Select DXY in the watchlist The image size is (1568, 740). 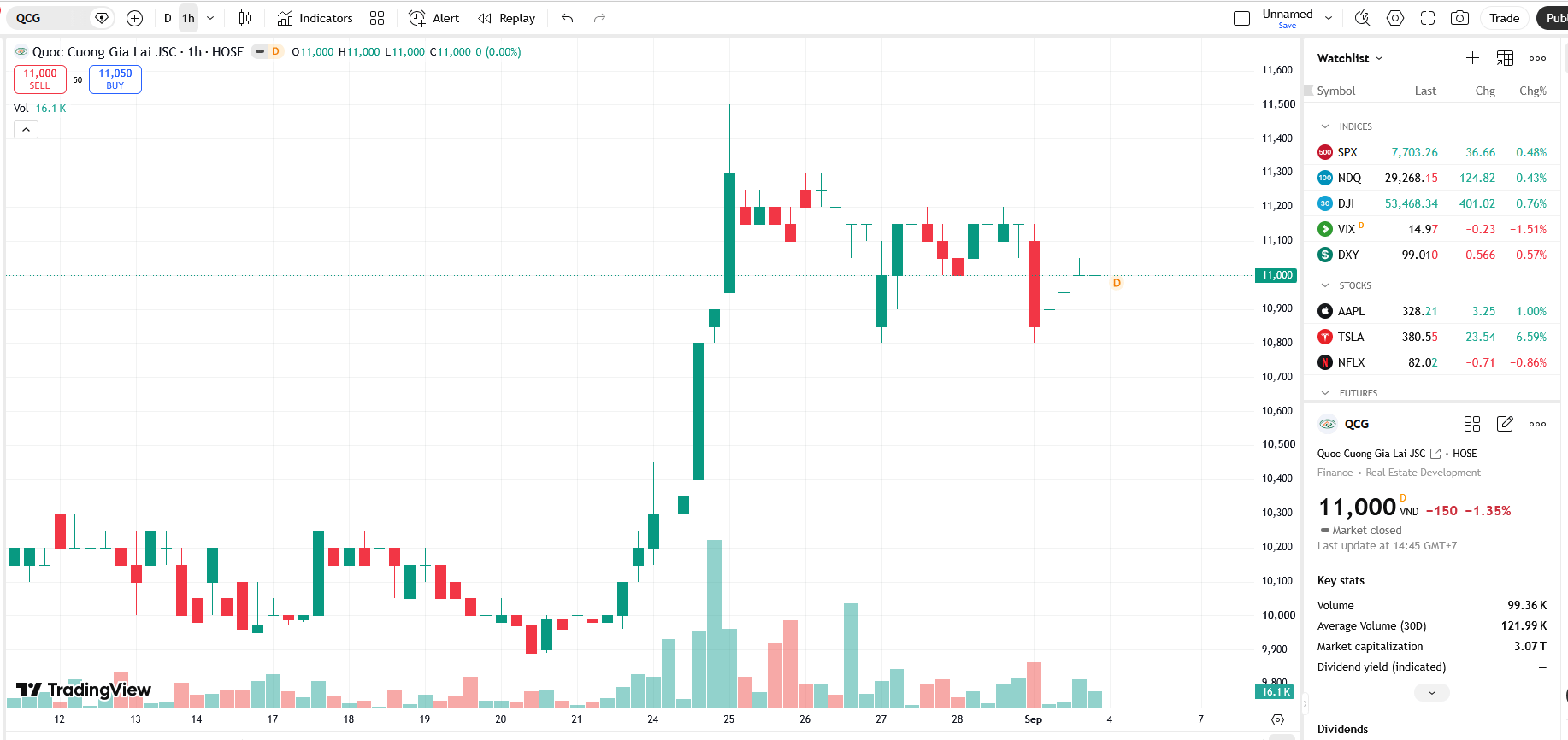(x=1432, y=255)
